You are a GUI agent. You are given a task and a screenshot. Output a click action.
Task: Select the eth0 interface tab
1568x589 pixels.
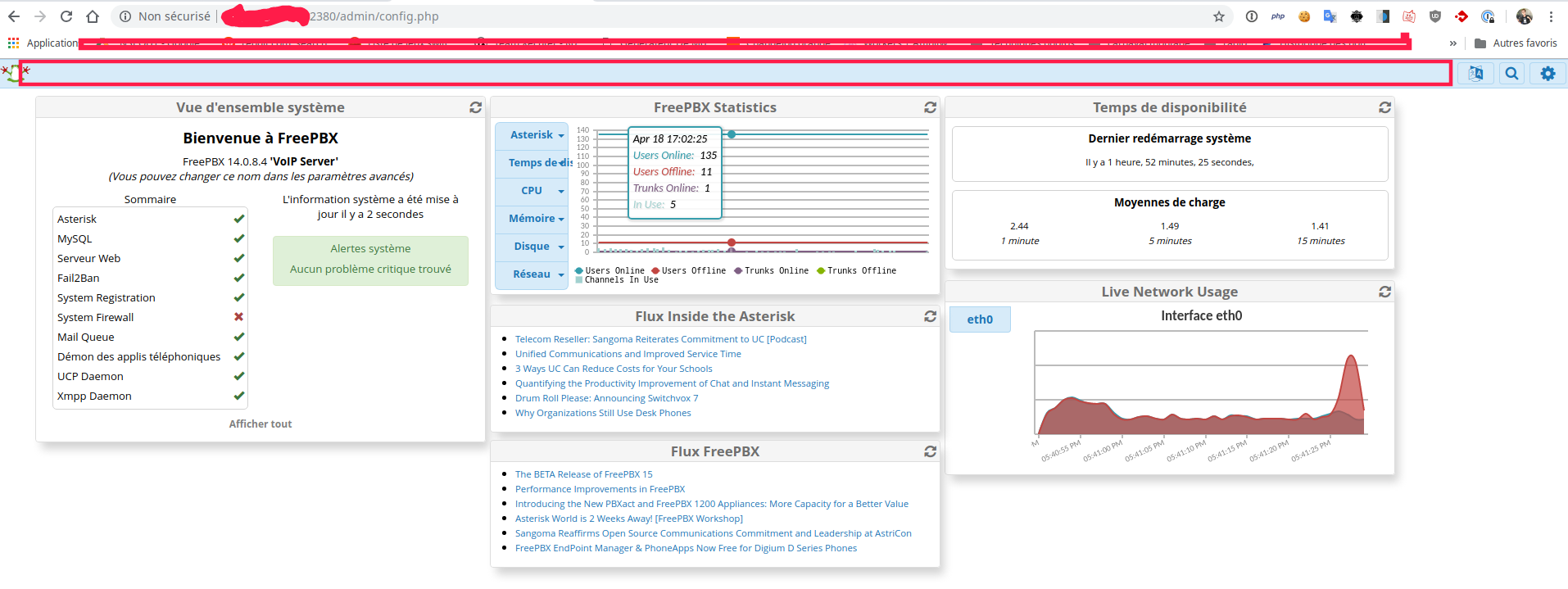pos(980,319)
